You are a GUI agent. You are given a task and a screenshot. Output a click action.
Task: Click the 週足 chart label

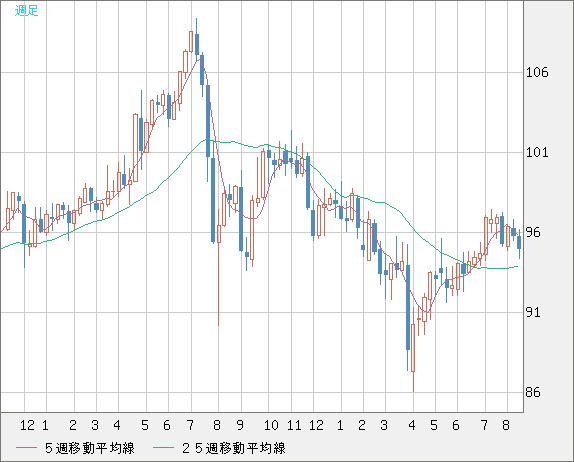tap(26, 10)
